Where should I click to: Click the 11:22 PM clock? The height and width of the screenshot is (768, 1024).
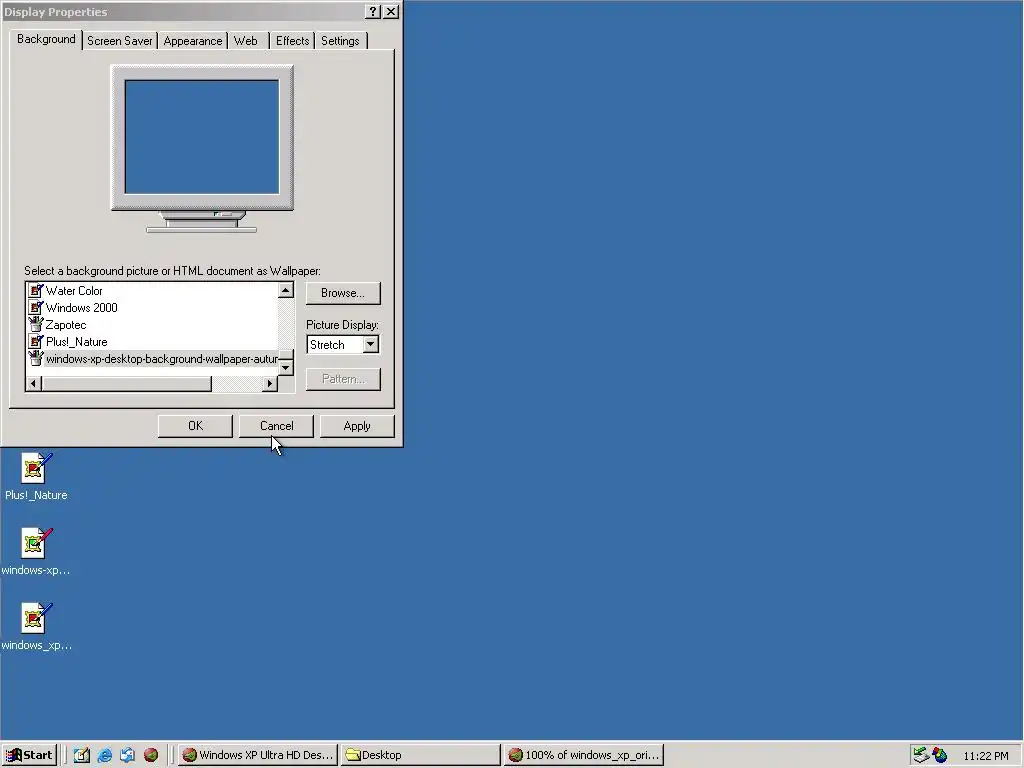(985, 756)
